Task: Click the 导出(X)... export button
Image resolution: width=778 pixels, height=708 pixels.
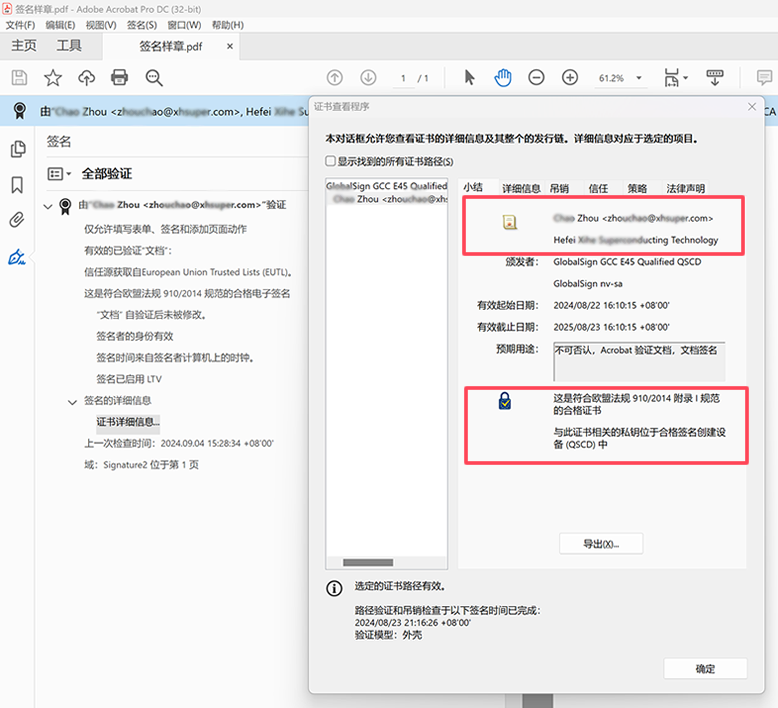Action: click(x=601, y=544)
